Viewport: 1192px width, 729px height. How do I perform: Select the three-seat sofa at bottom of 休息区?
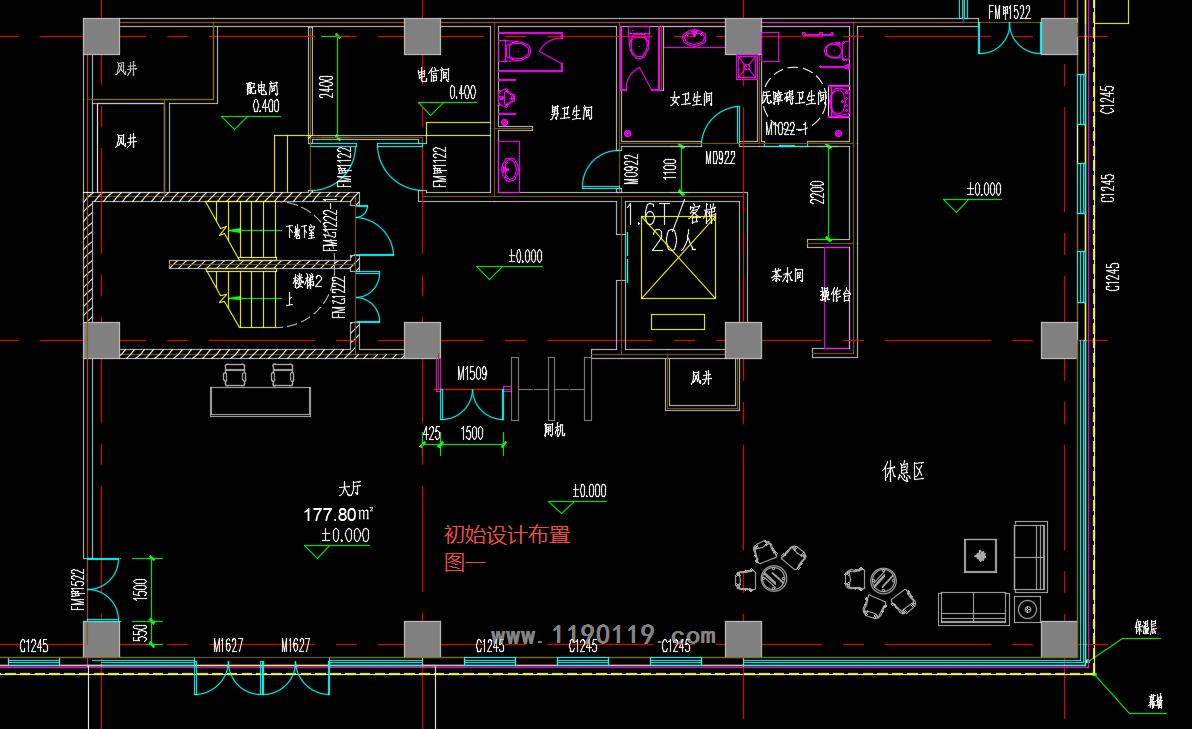[x=974, y=607]
